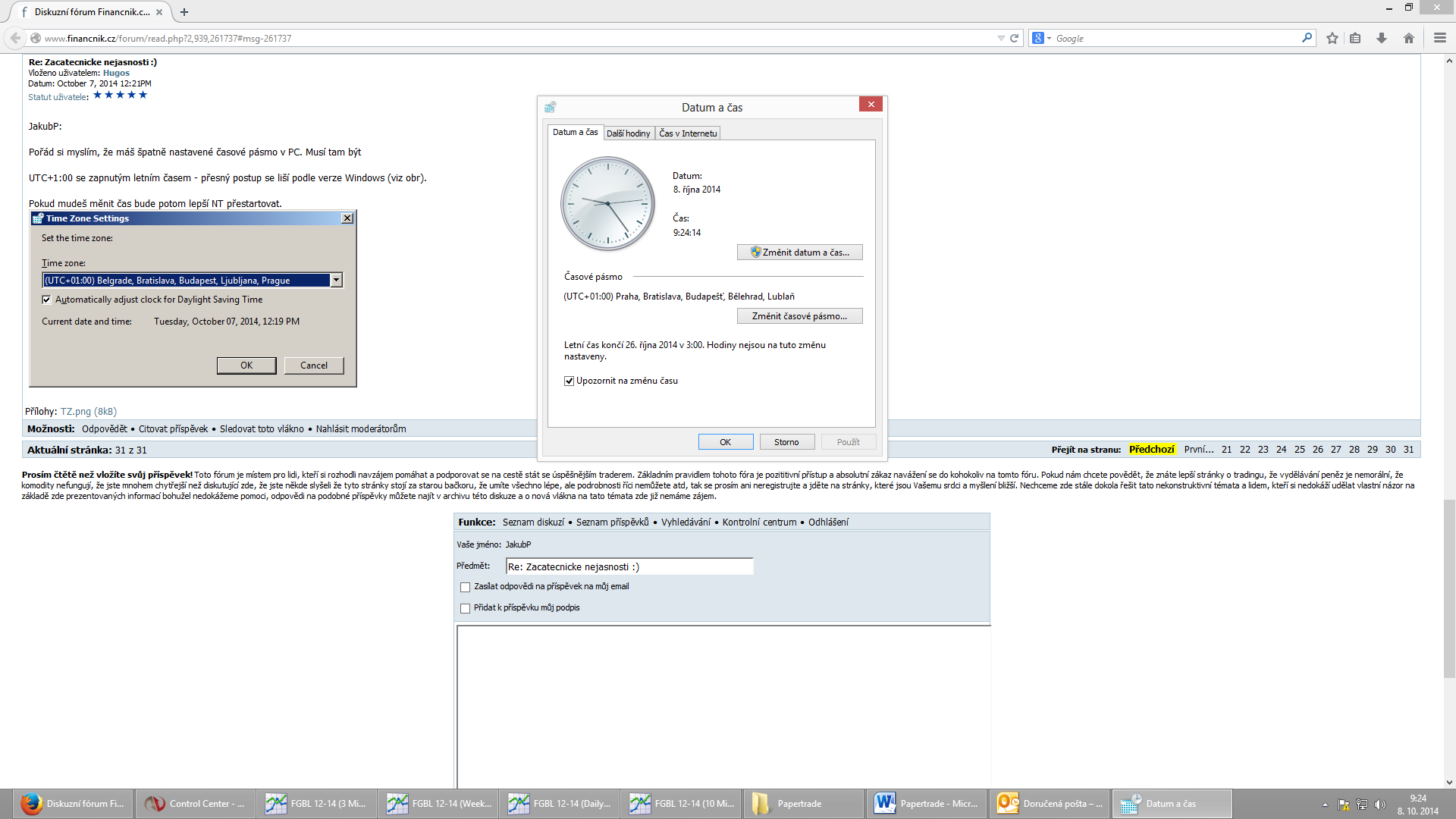Image resolution: width=1456 pixels, height=819 pixels.
Task: Open the bookmarks list icon
Action: [1355, 38]
